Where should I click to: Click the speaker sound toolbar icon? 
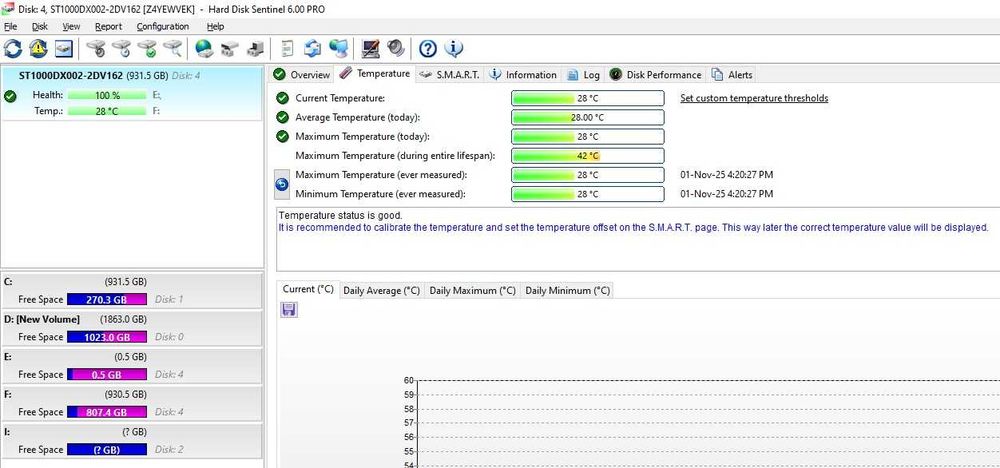pos(396,48)
